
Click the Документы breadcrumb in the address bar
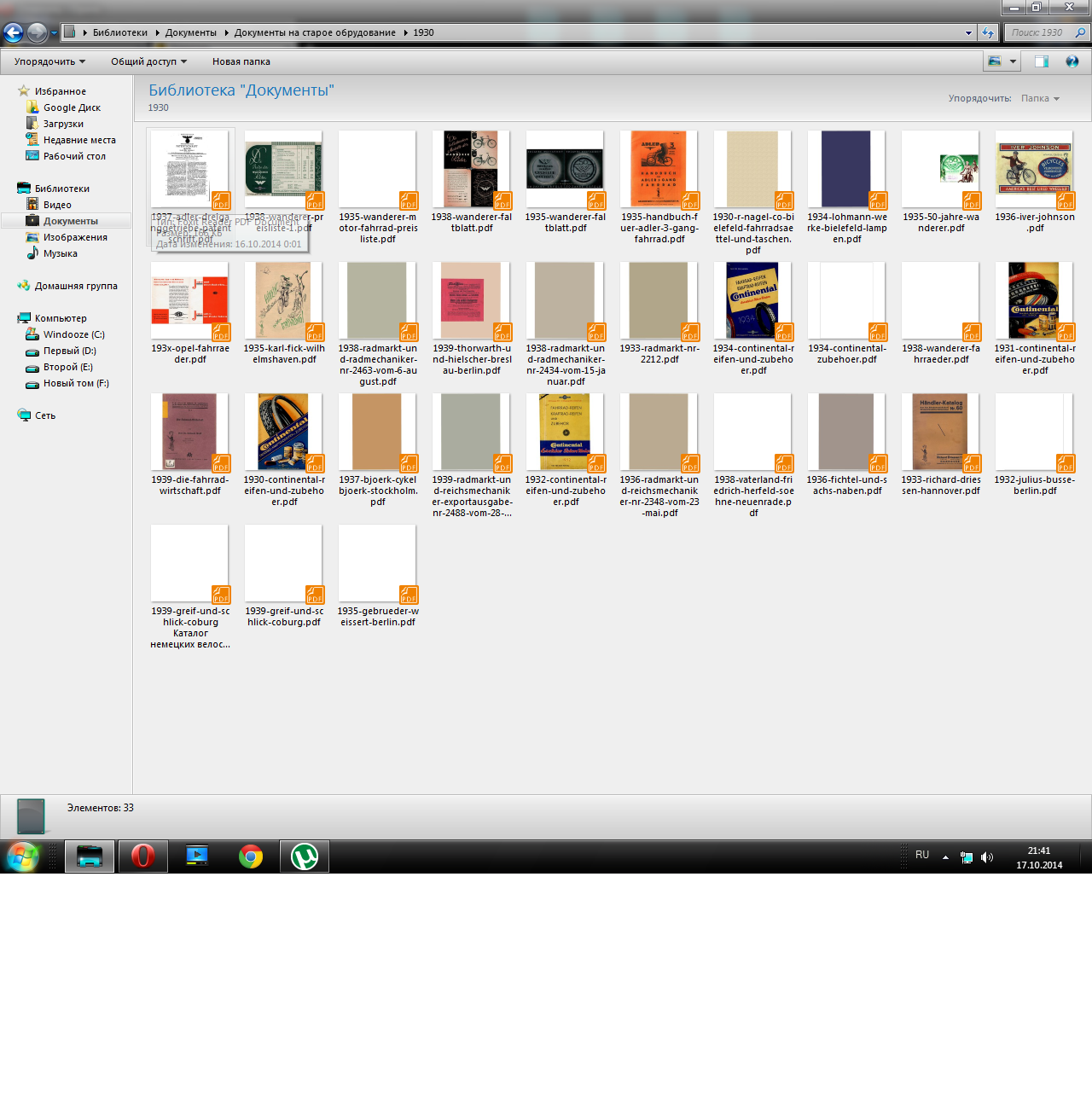click(x=191, y=32)
